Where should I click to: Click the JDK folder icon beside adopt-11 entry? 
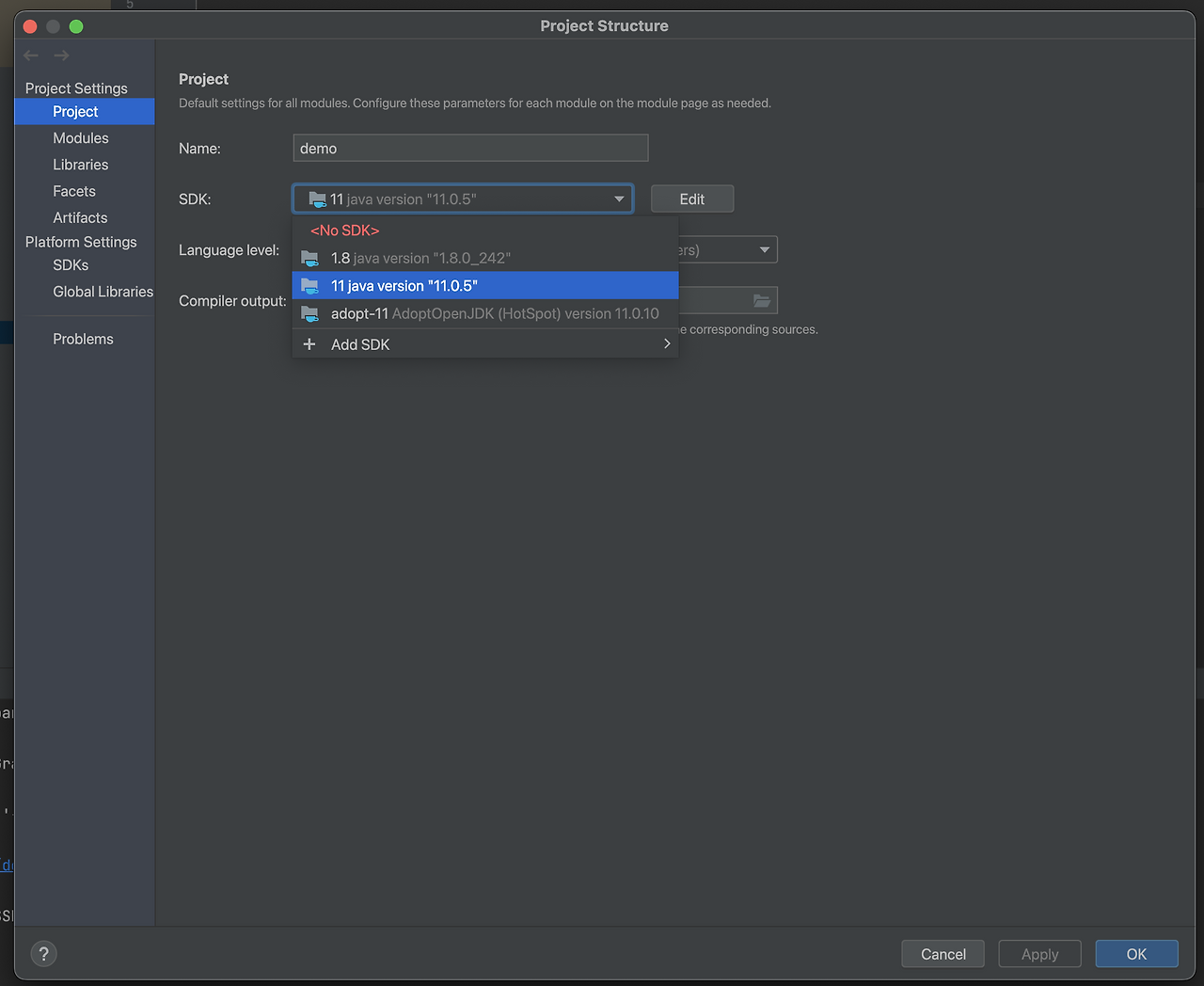[309, 313]
